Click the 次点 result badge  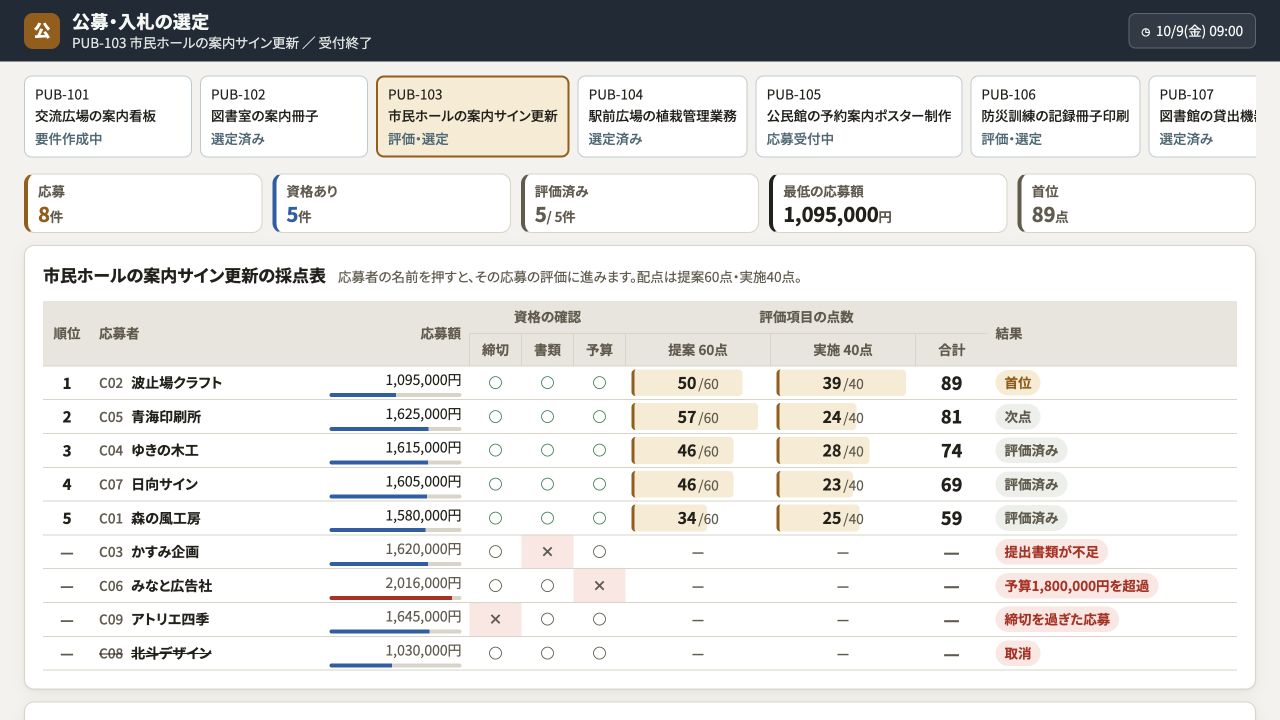tap(1018, 417)
